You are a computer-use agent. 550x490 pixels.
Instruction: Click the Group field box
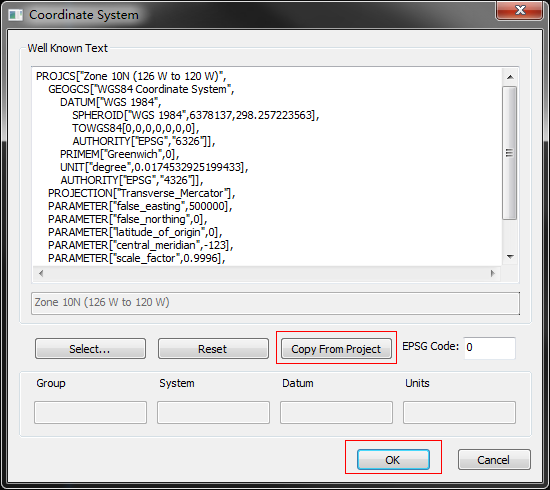click(90, 412)
